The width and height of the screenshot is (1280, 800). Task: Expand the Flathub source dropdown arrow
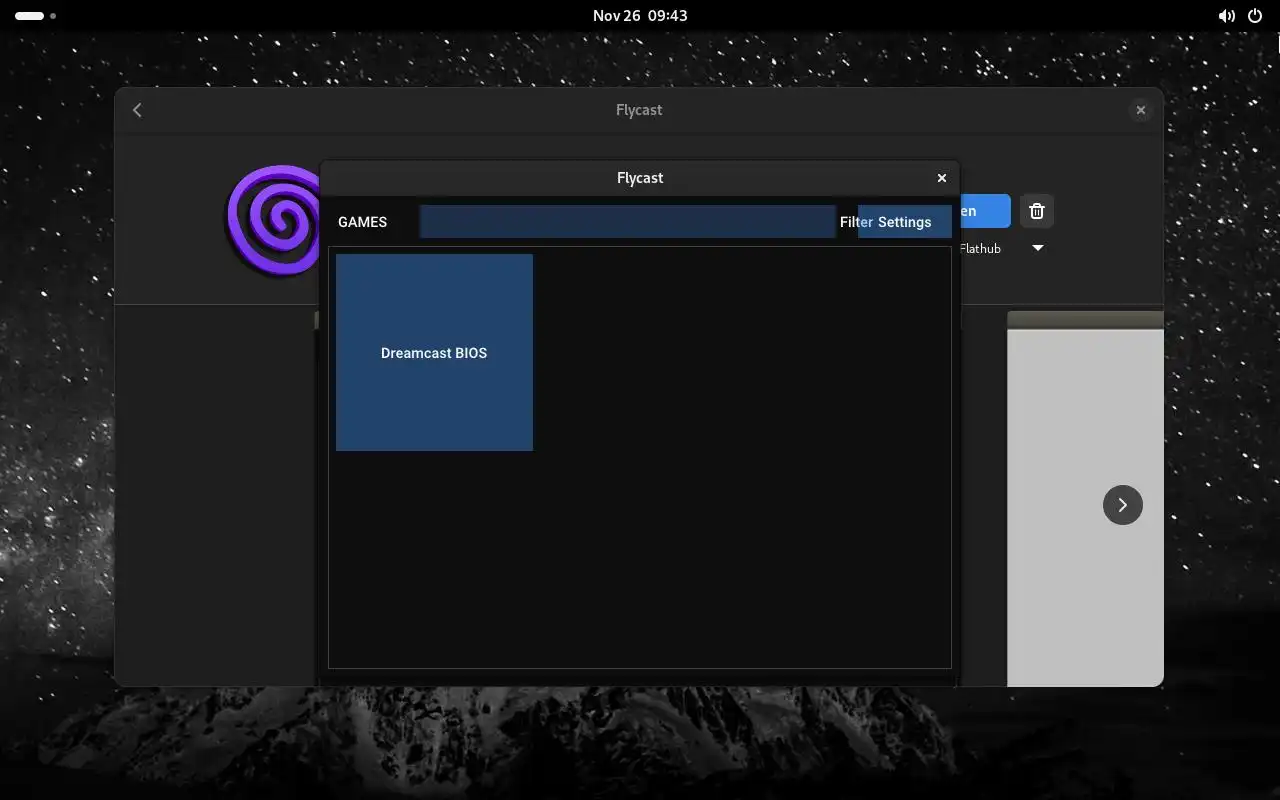(x=1038, y=248)
